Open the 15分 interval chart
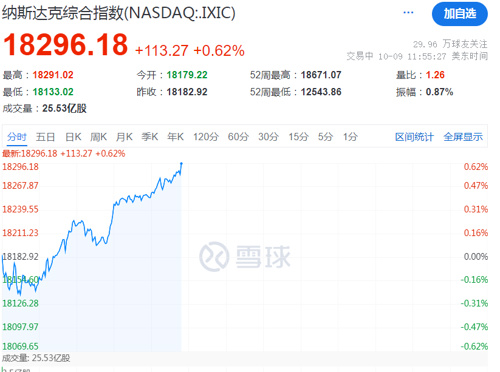 pos(298,137)
